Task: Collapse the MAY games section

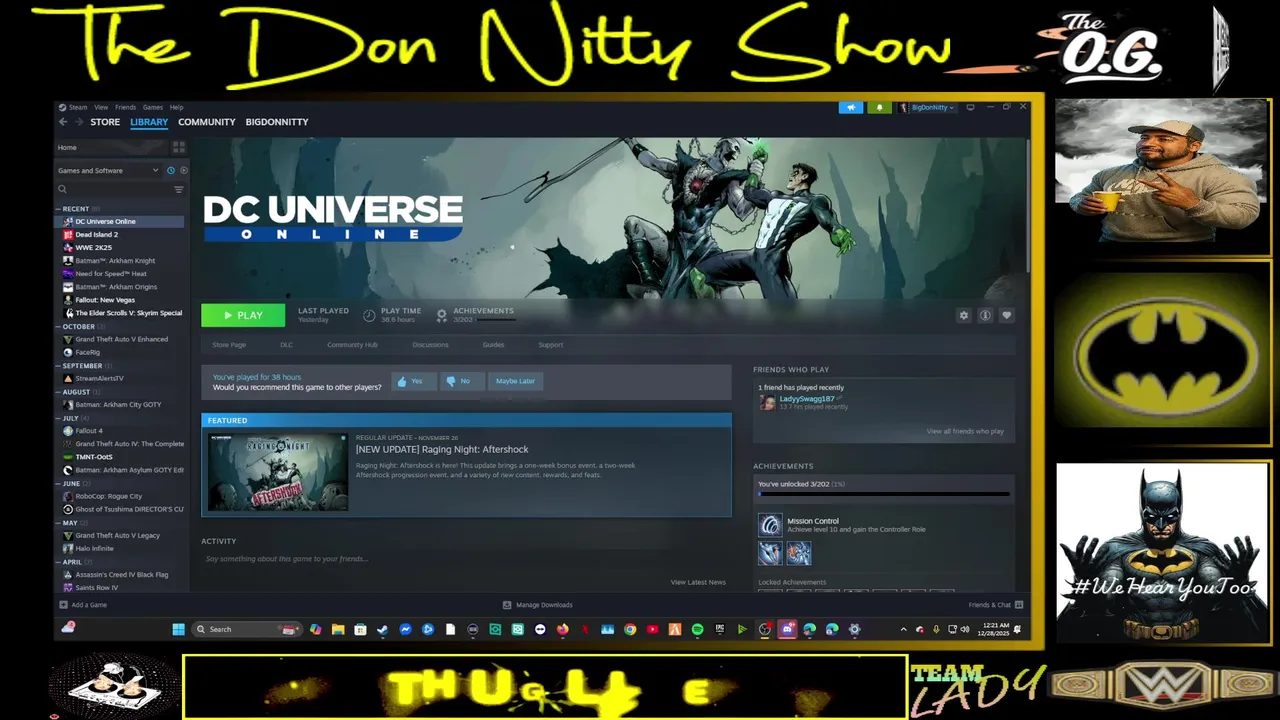Action: pos(58,523)
